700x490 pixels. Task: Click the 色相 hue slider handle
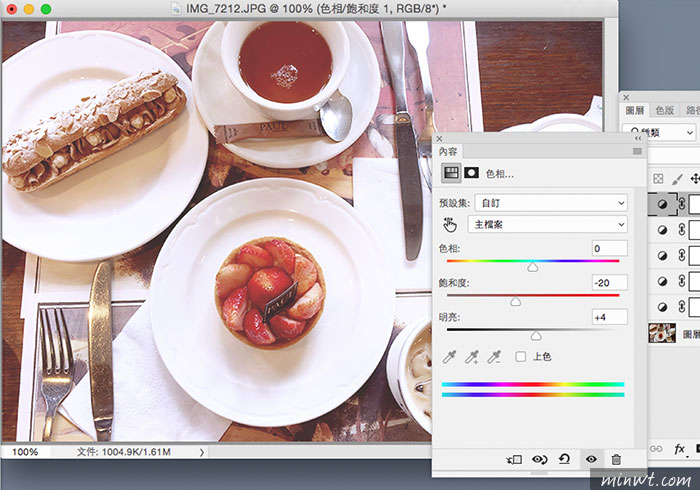coord(533,267)
